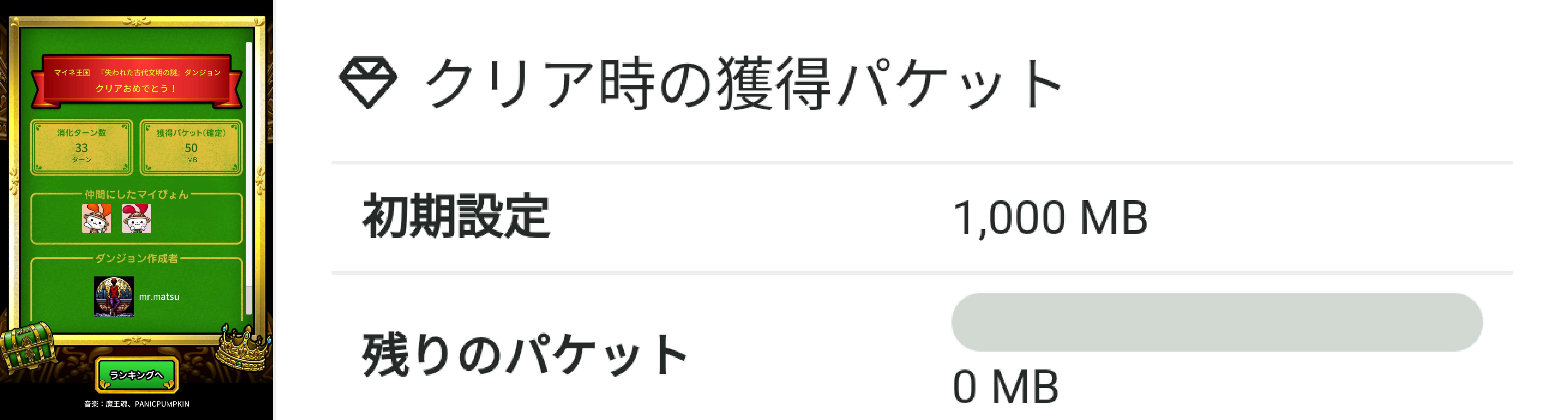
Task: Click the 獲得パケット(確定) 50 MB panel
Action: click(191, 147)
